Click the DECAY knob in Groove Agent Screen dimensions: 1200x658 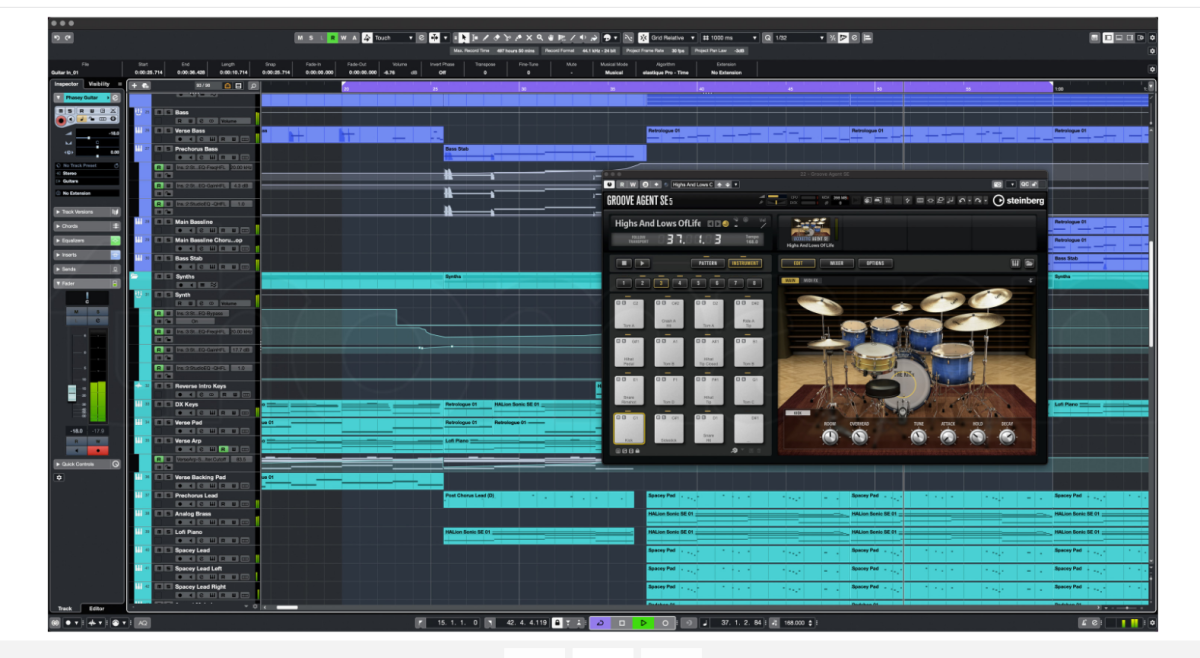(x=1007, y=437)
